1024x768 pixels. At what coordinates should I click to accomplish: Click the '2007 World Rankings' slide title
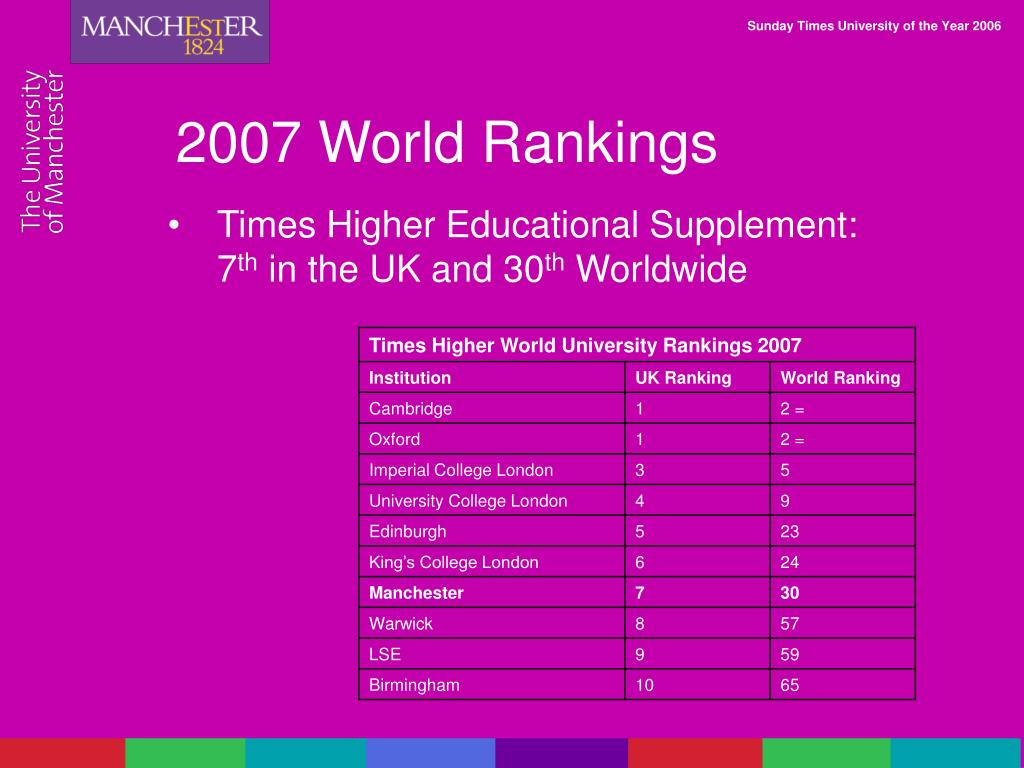coord(446,143)
